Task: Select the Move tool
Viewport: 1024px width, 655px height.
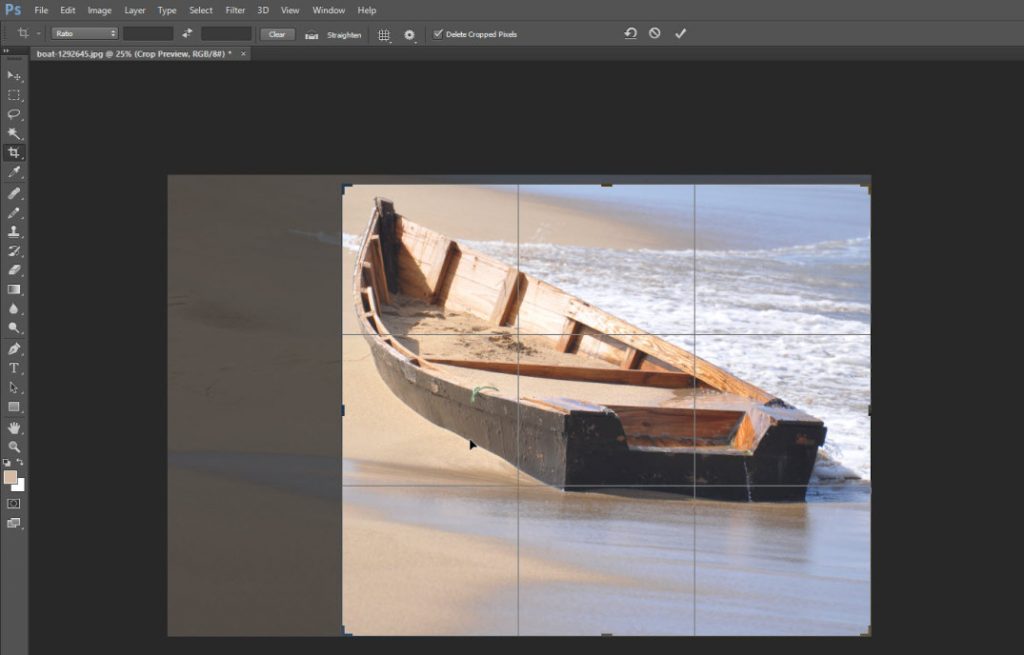Action: pos(14,76)
